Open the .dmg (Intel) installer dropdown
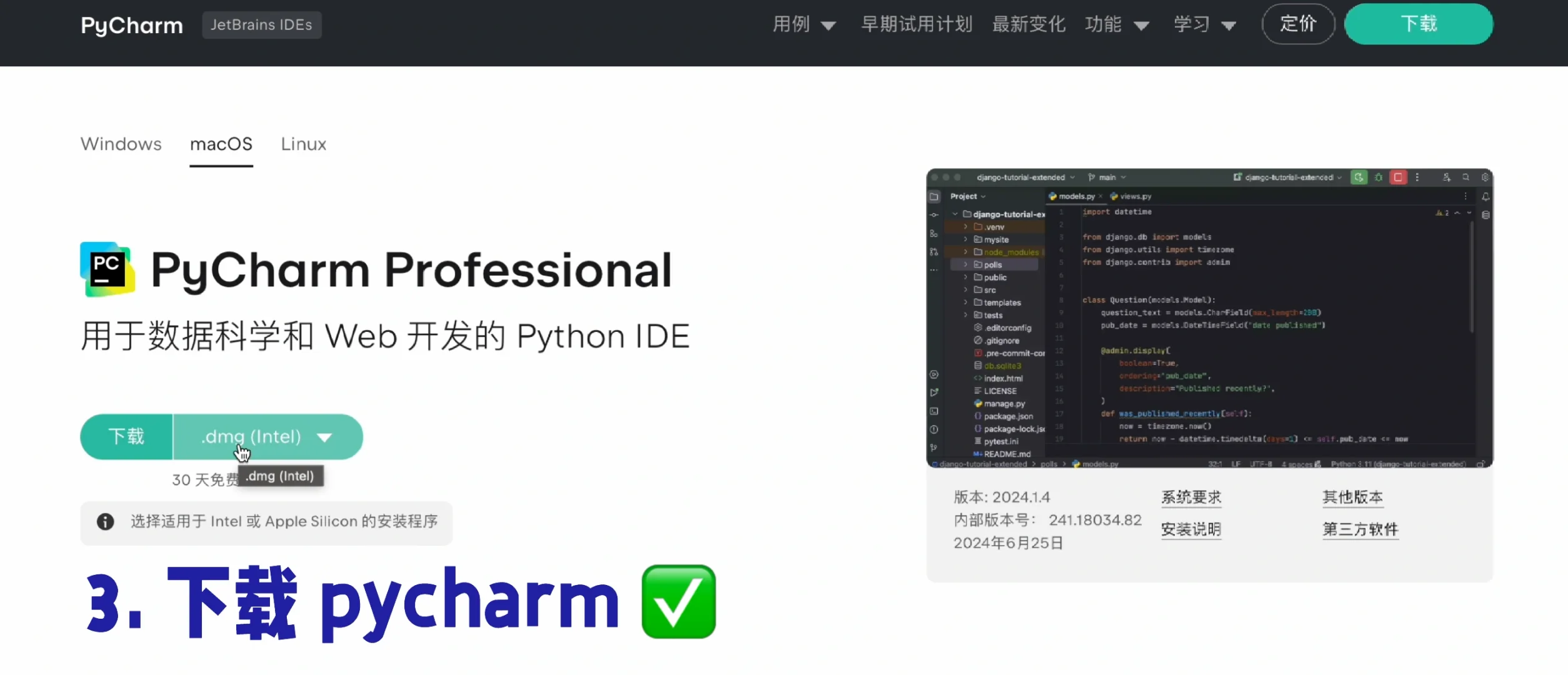The width and height of the screenshot is (1568, 675). (x=268, y=436)
